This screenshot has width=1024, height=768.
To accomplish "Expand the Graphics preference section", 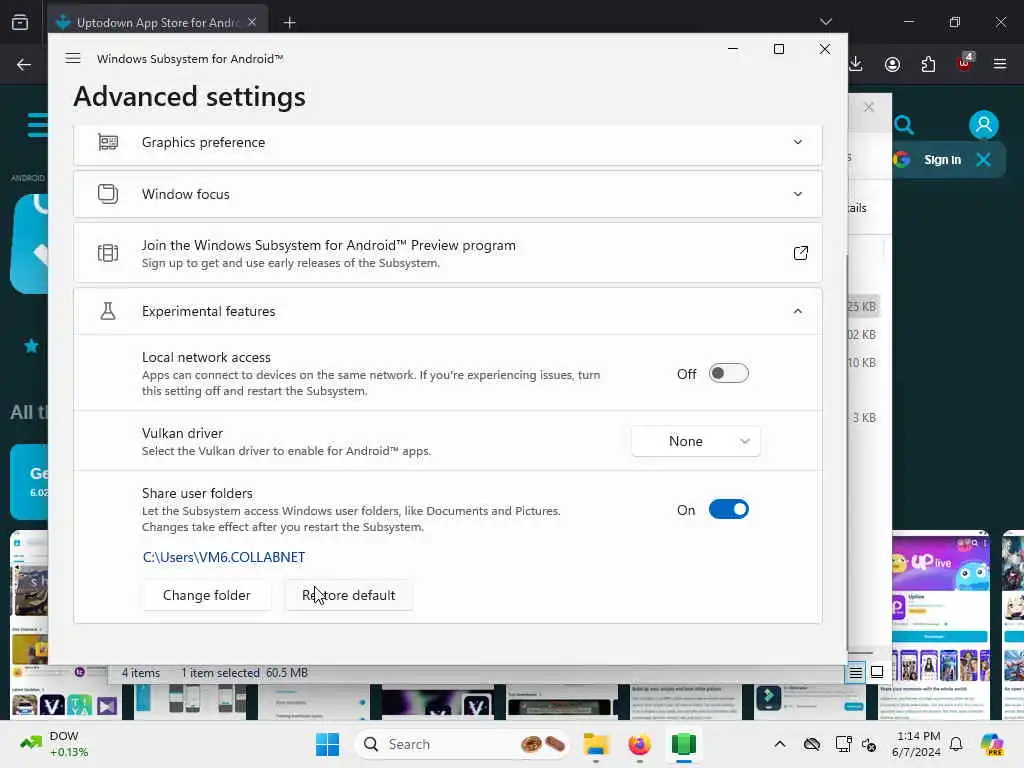I will [x=797, y=142].
